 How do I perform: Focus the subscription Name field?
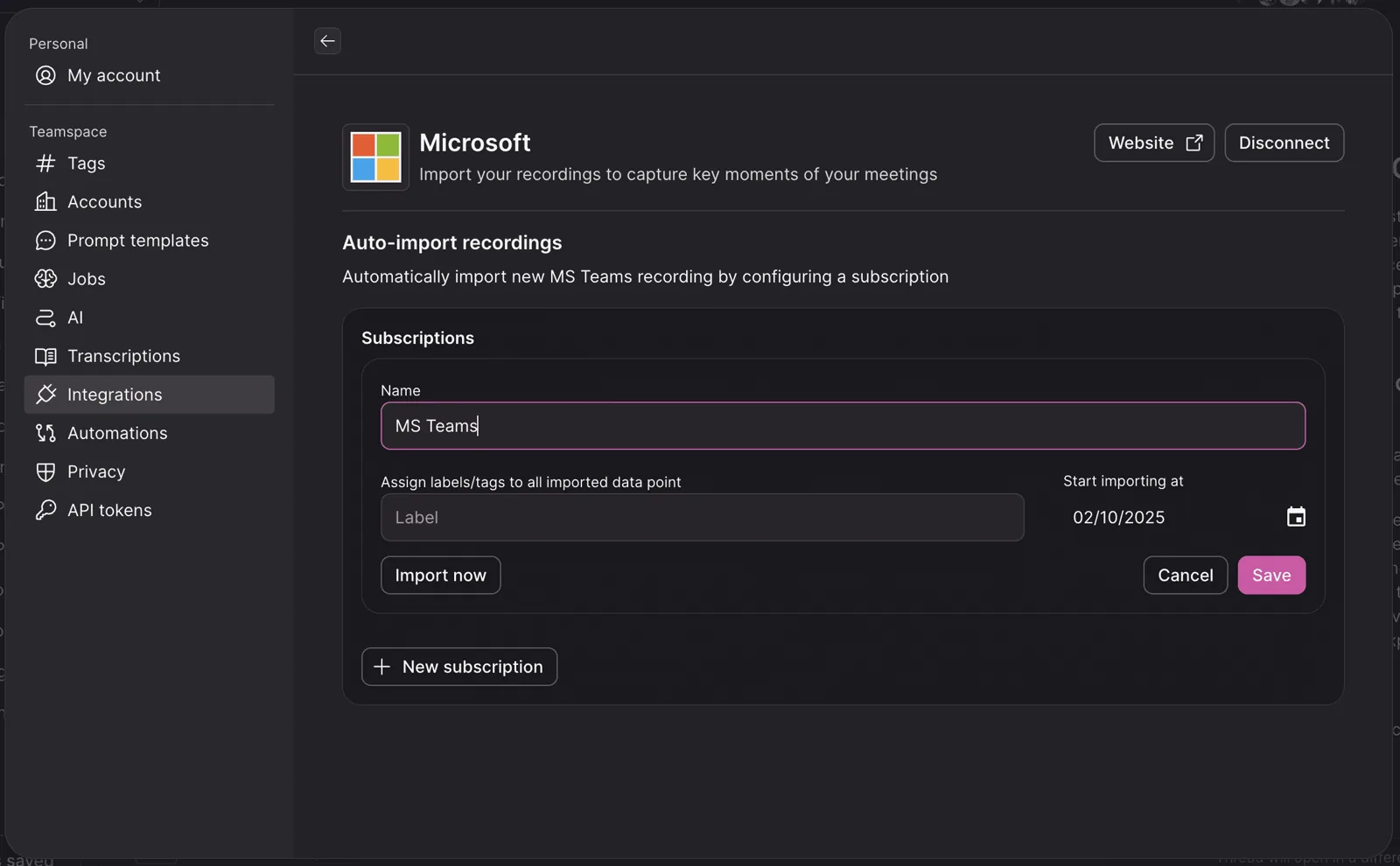click(843, 426)
